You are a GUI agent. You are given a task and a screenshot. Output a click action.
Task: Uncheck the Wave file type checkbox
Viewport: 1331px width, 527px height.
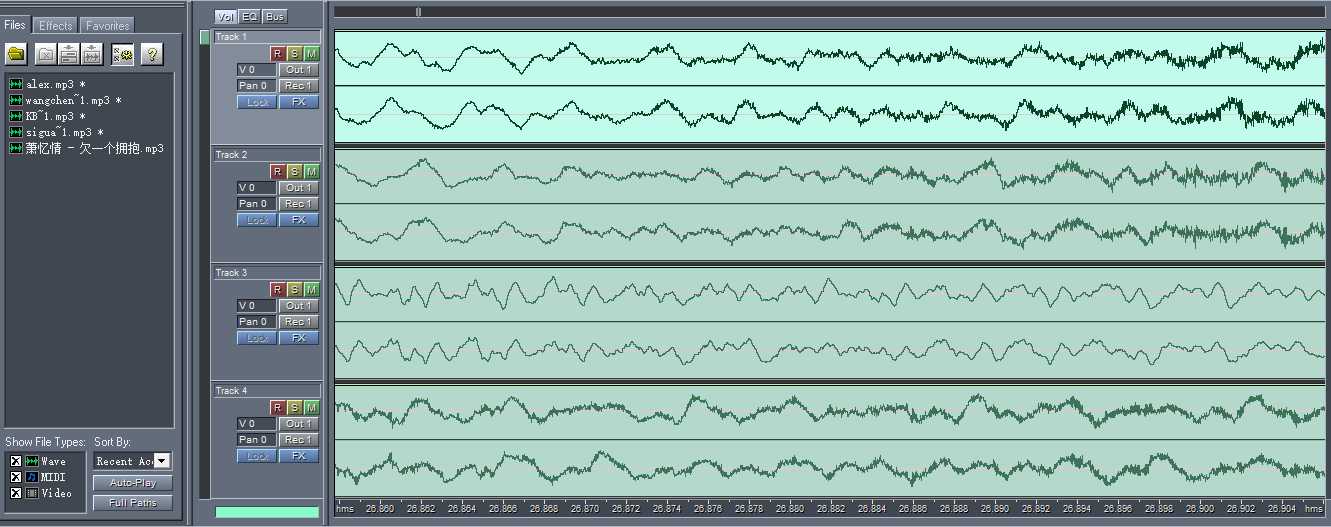click(16, 461)
